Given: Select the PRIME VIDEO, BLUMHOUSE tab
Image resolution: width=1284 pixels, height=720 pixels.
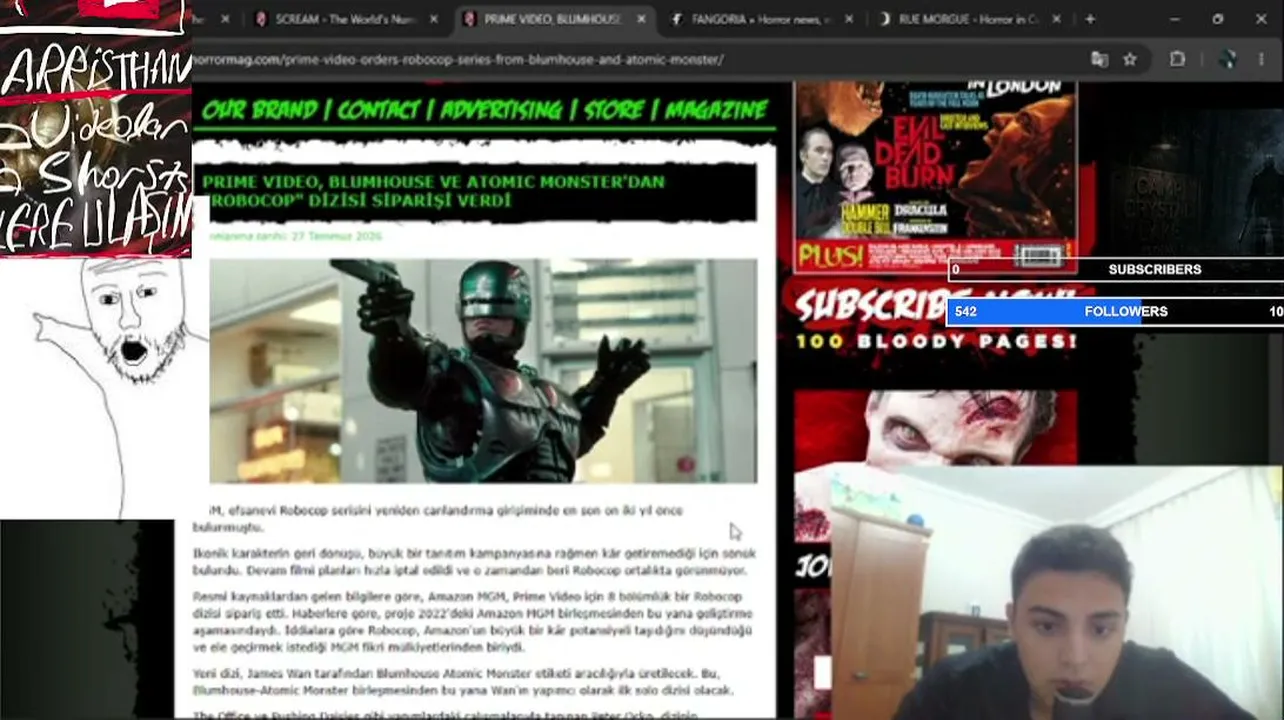Looking at the screenshot, I should 552,19.
